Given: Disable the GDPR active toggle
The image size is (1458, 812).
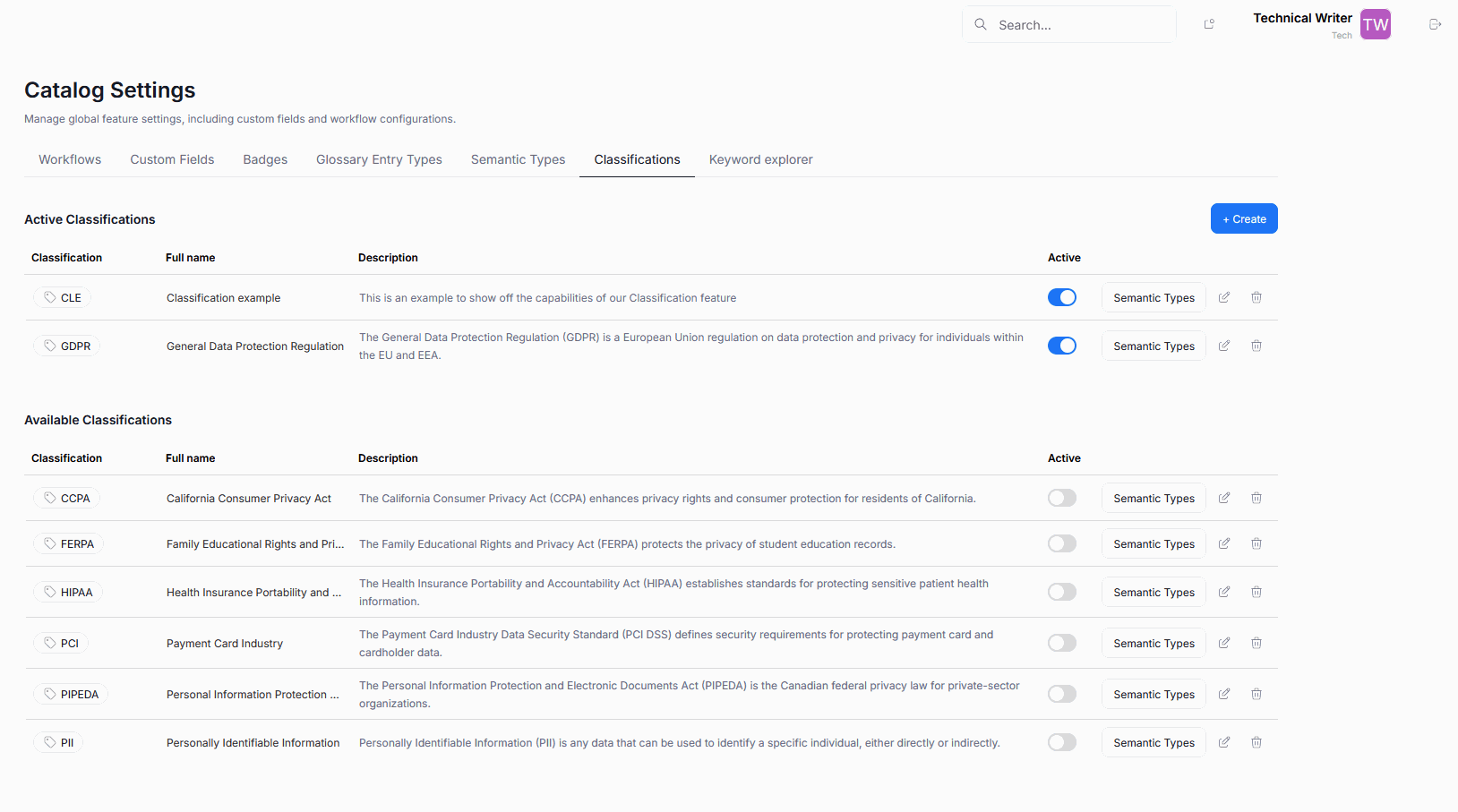Looking at the screenshot, I should [x=1062, y=346].
